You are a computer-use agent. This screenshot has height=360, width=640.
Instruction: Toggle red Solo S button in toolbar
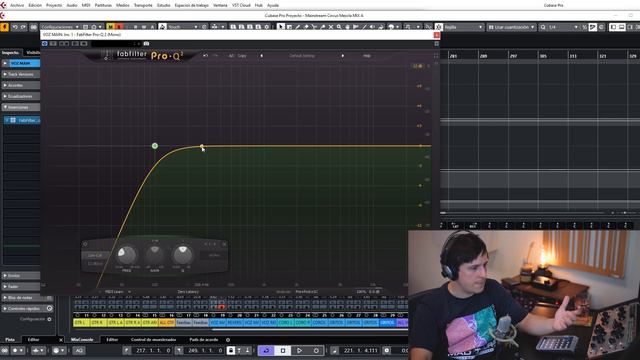[x=119, y=27]
